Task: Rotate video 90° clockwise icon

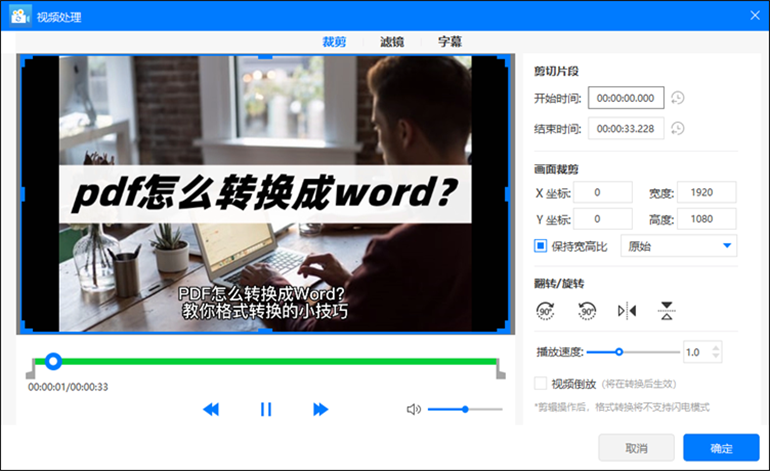Action: click(x=545, y=311)
